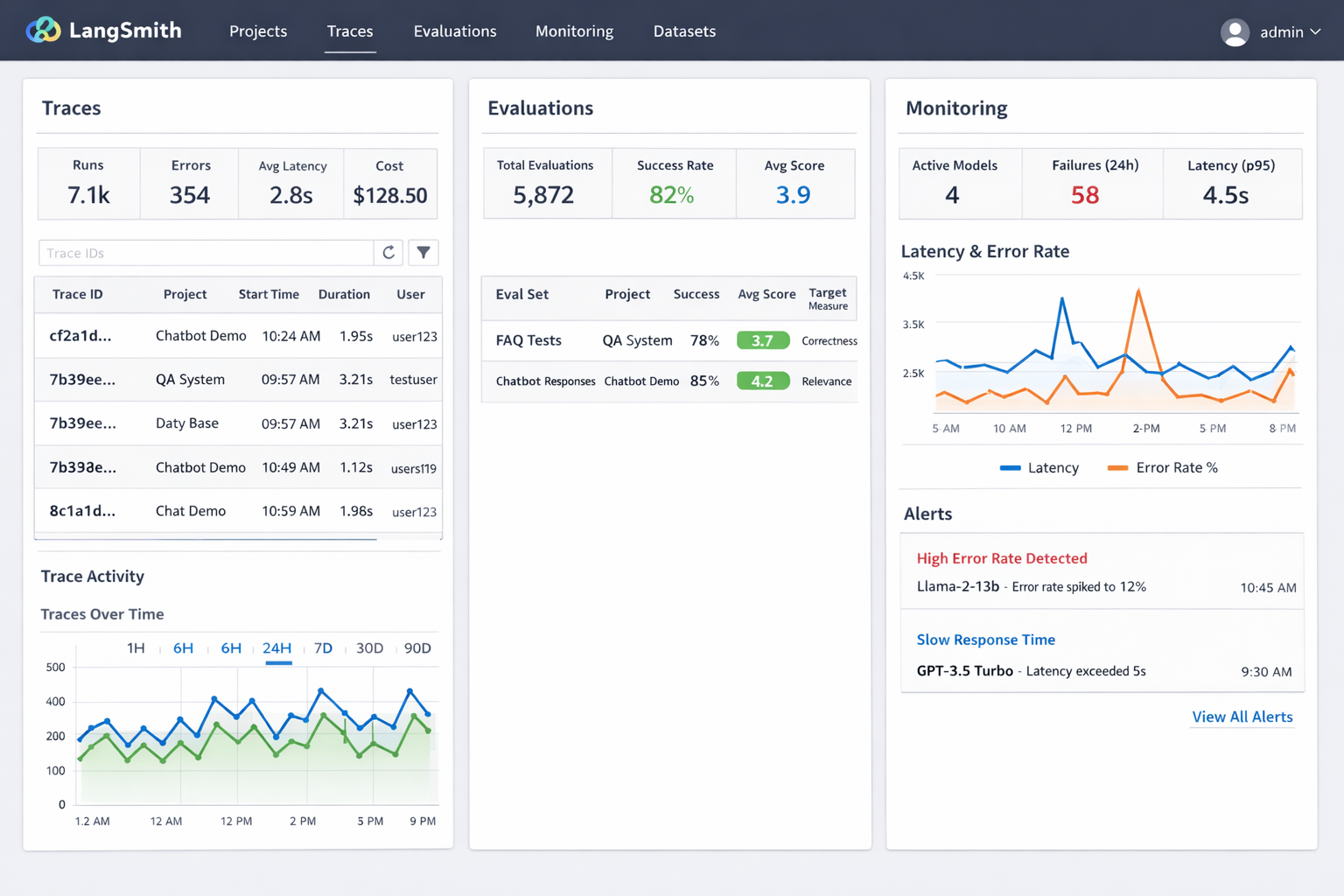1344x896 pixels.
Task: Select the 1H time range
Action: click(x=136, y=648)
